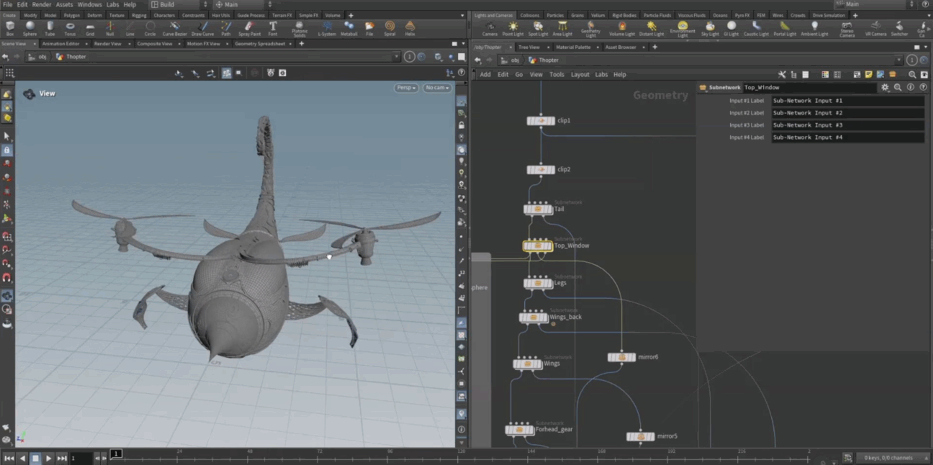Select the Font shelf tool
This screenshot has width=933, height=465.
tap(272, 27)
